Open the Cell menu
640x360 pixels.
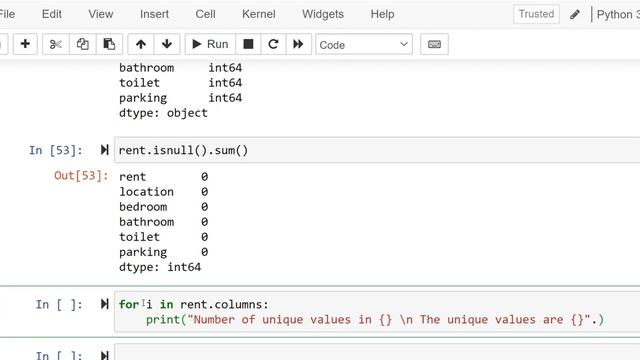tap(205, 14)
